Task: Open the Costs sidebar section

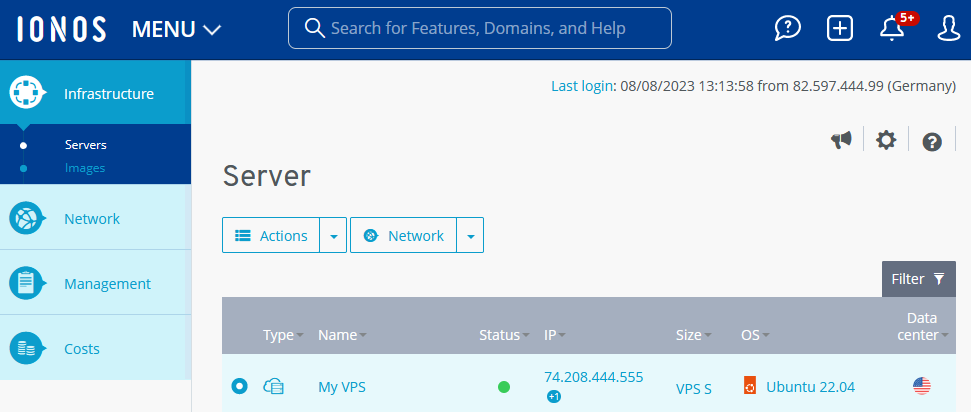Action: click(x=82, y=349)
